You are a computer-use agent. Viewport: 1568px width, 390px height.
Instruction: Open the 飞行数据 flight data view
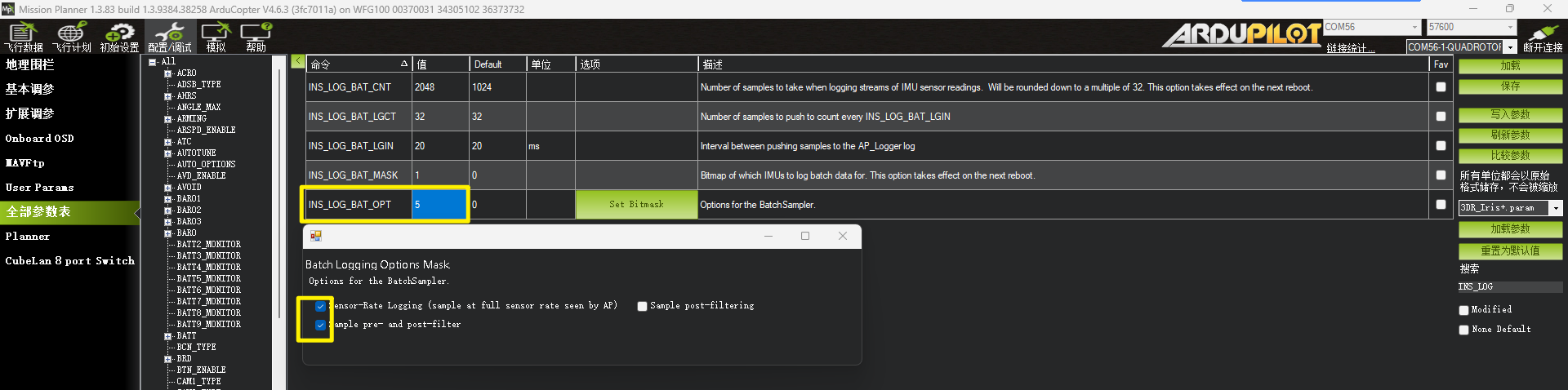(24, 38)
